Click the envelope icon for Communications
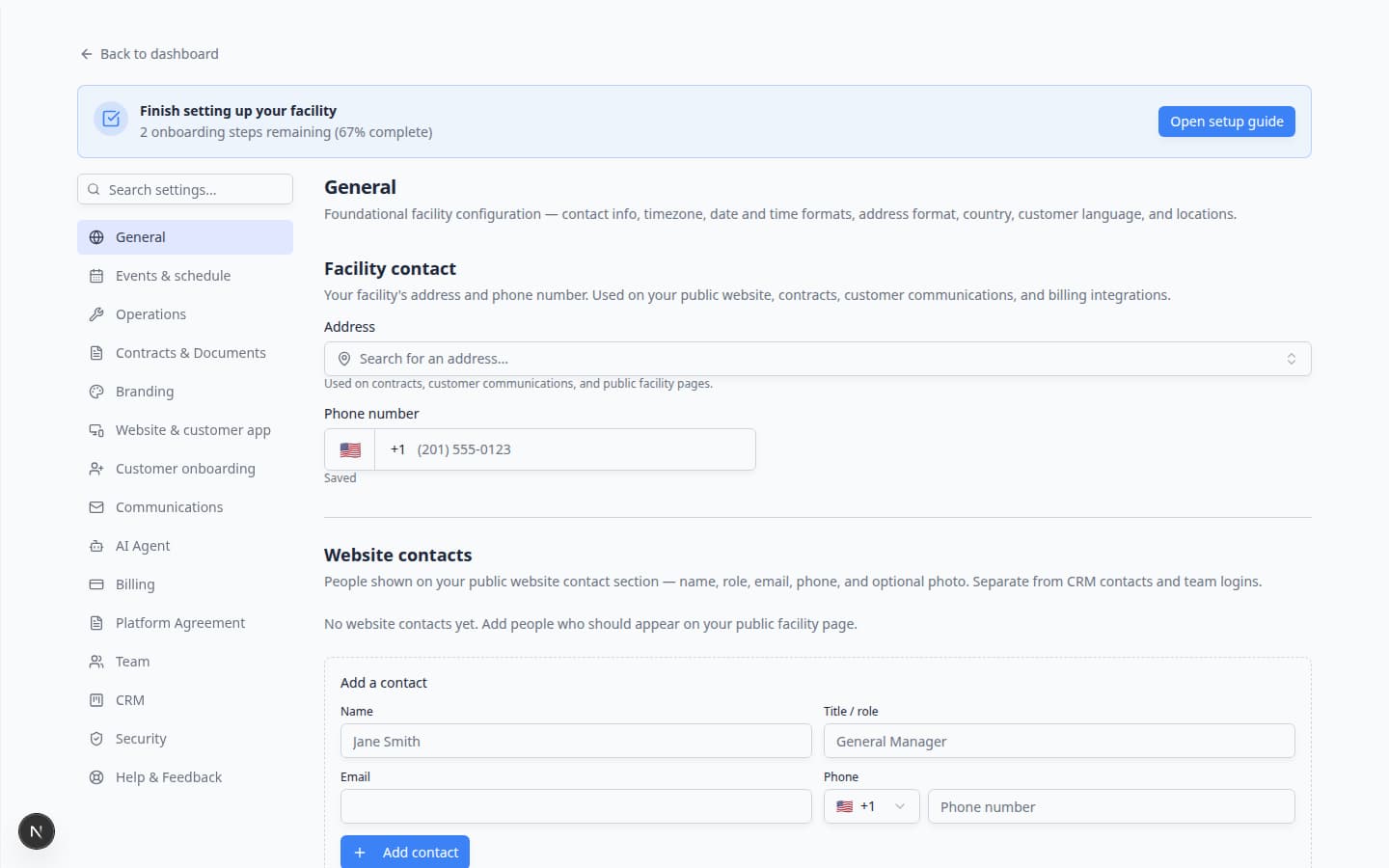This screenshot has width=1389, height=868. pos(96,507)
